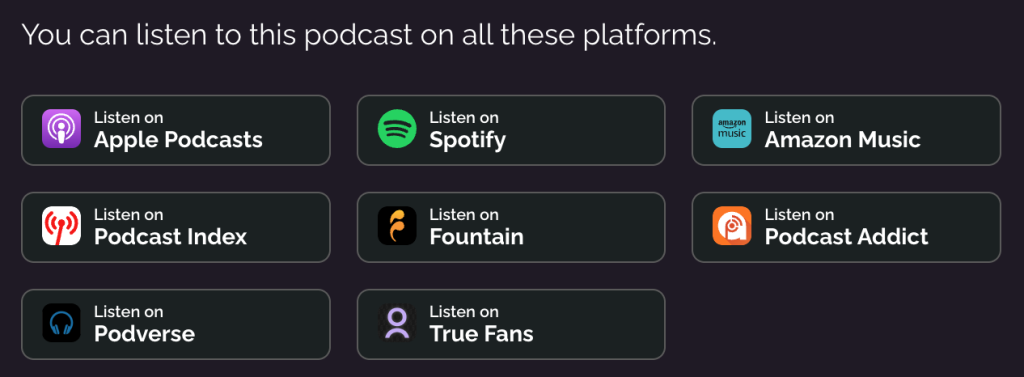Click the green Spotify logo icon

[397, 129]
